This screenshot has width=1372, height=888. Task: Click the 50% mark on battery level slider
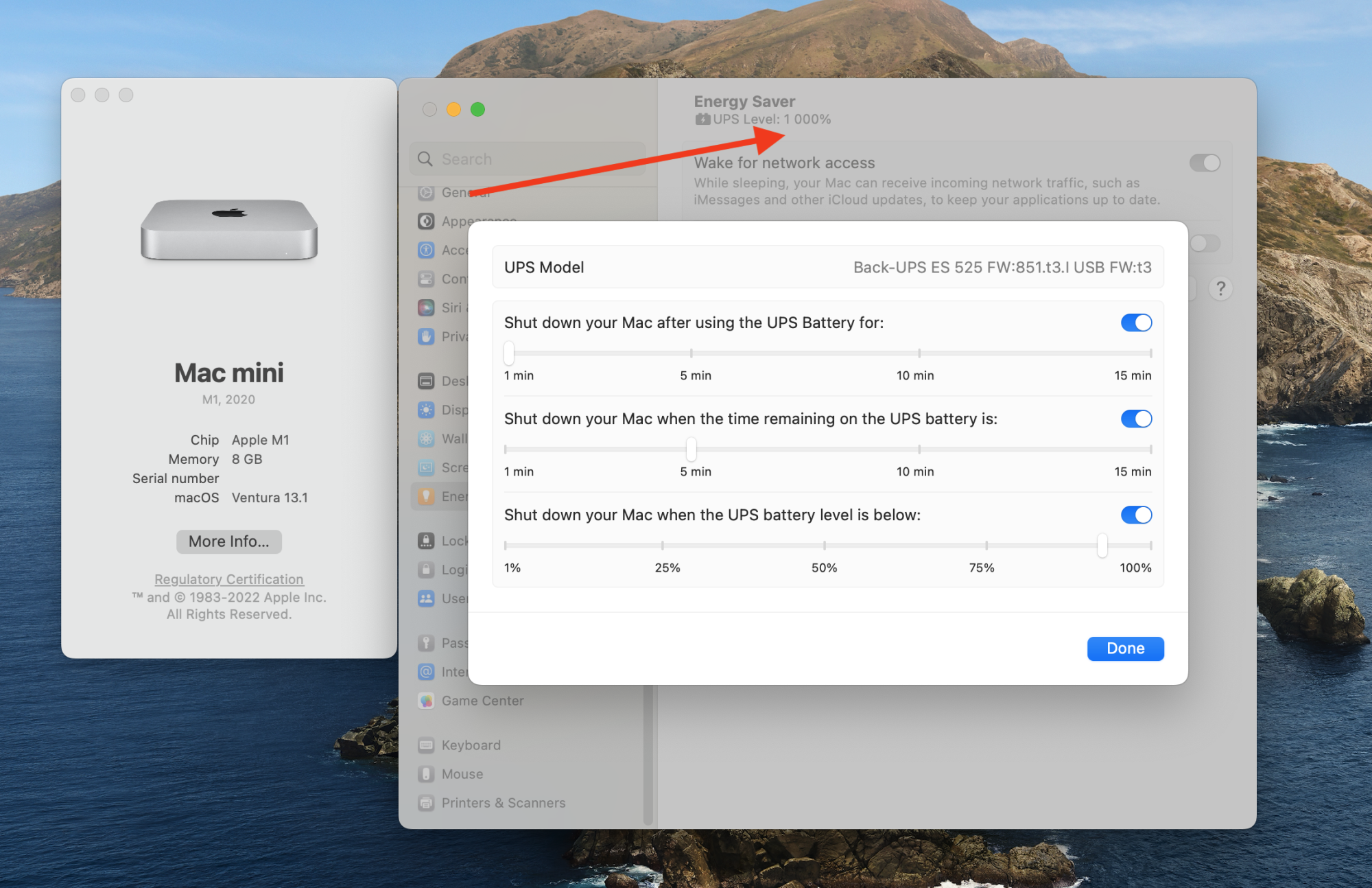[x=825, y=545]
